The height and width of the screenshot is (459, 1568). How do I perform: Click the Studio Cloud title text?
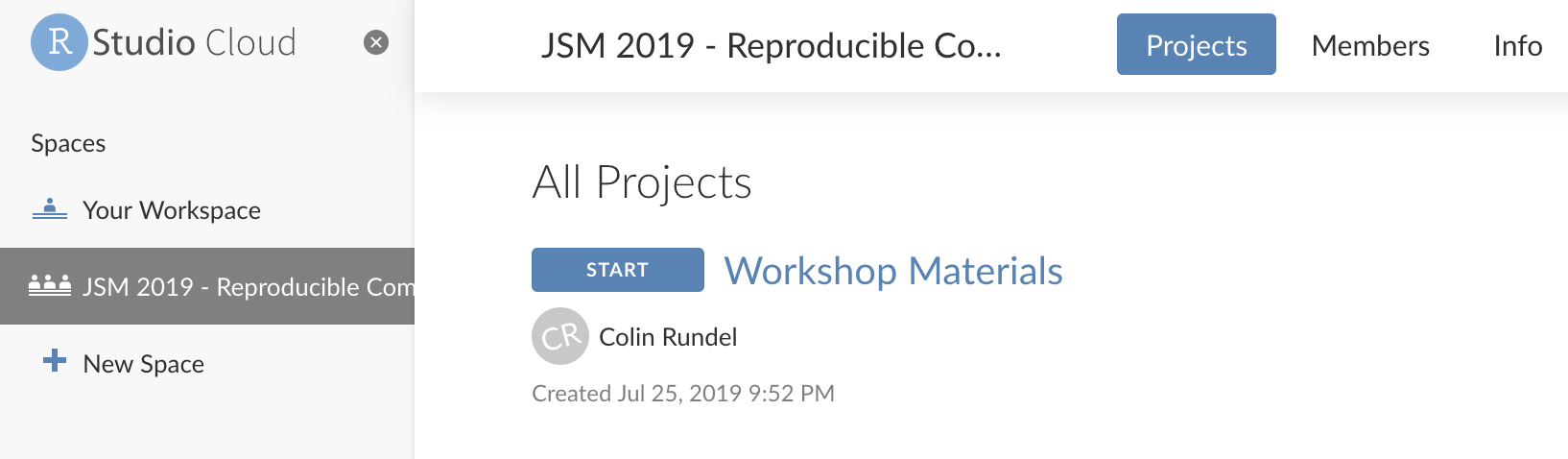194,42
